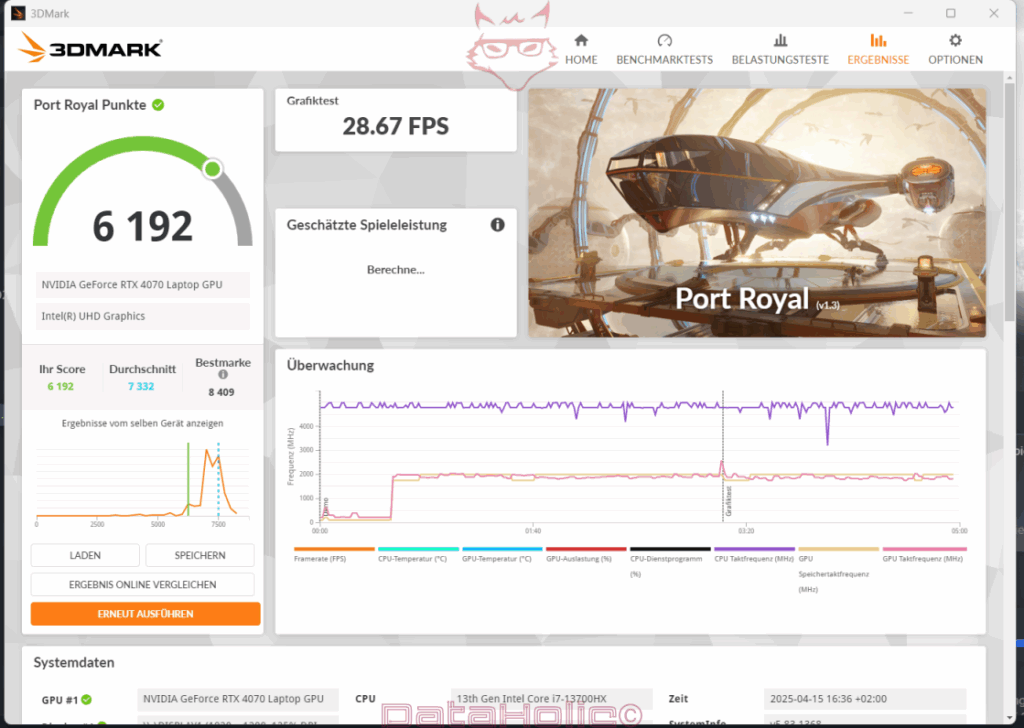Screen dimensions: 1024x728
Task: Toggle GPU Speichertaktfrequenz legend entry
Action: point(838,571)
